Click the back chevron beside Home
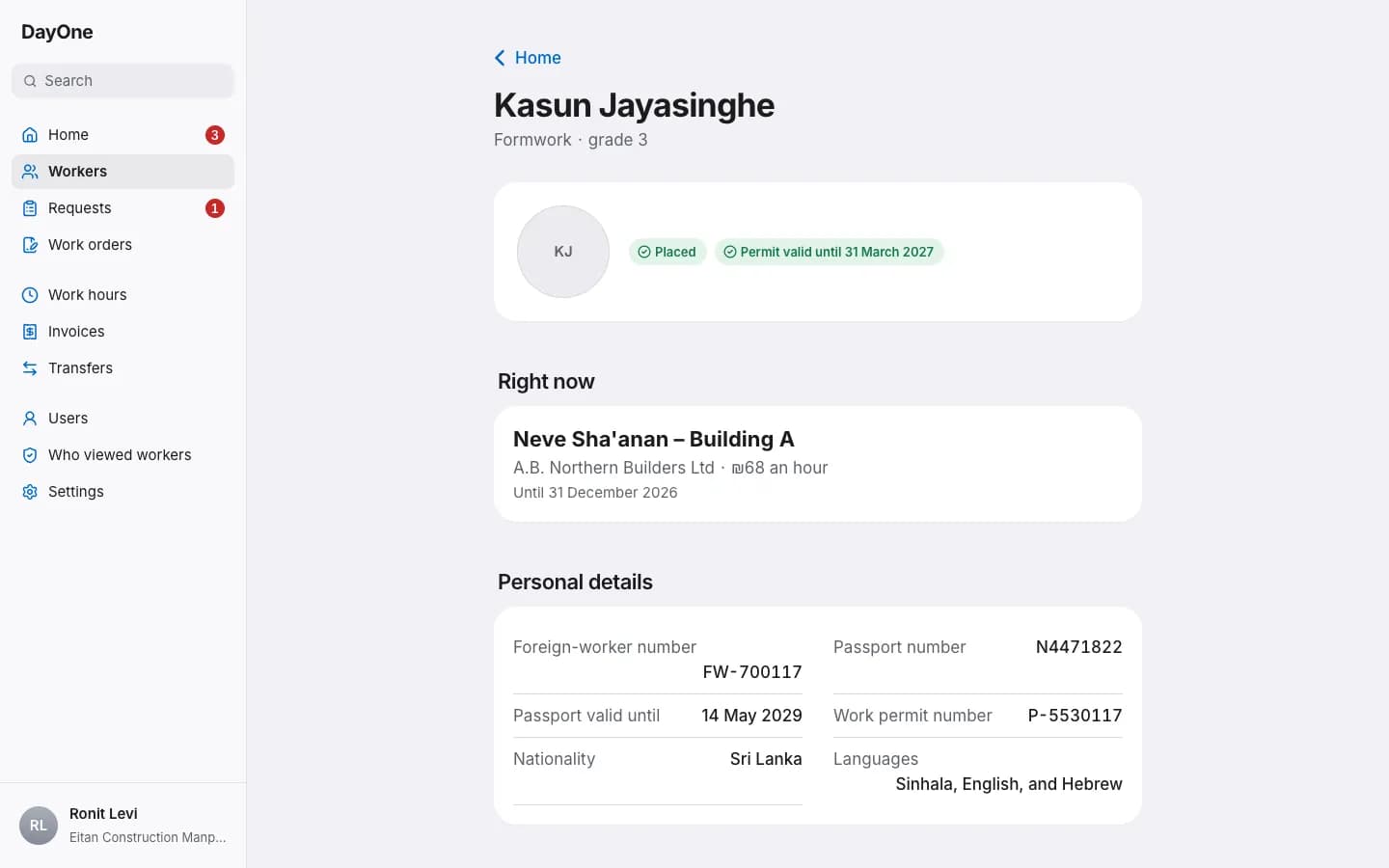 (x=500, y=58)
